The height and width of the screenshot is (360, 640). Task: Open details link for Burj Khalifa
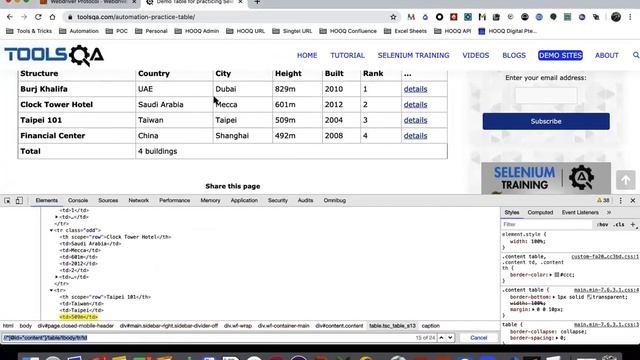click(x=416, y=89)
